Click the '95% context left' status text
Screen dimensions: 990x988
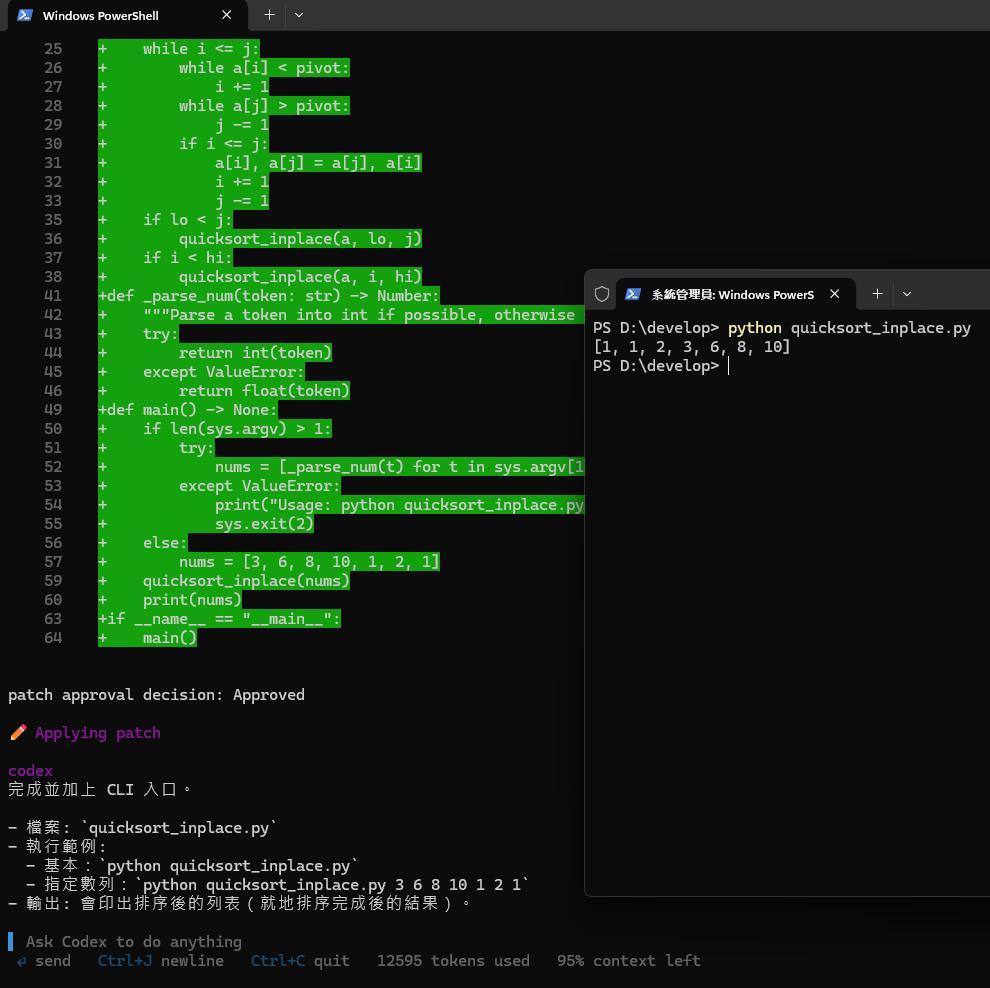(x=629, y=960)
